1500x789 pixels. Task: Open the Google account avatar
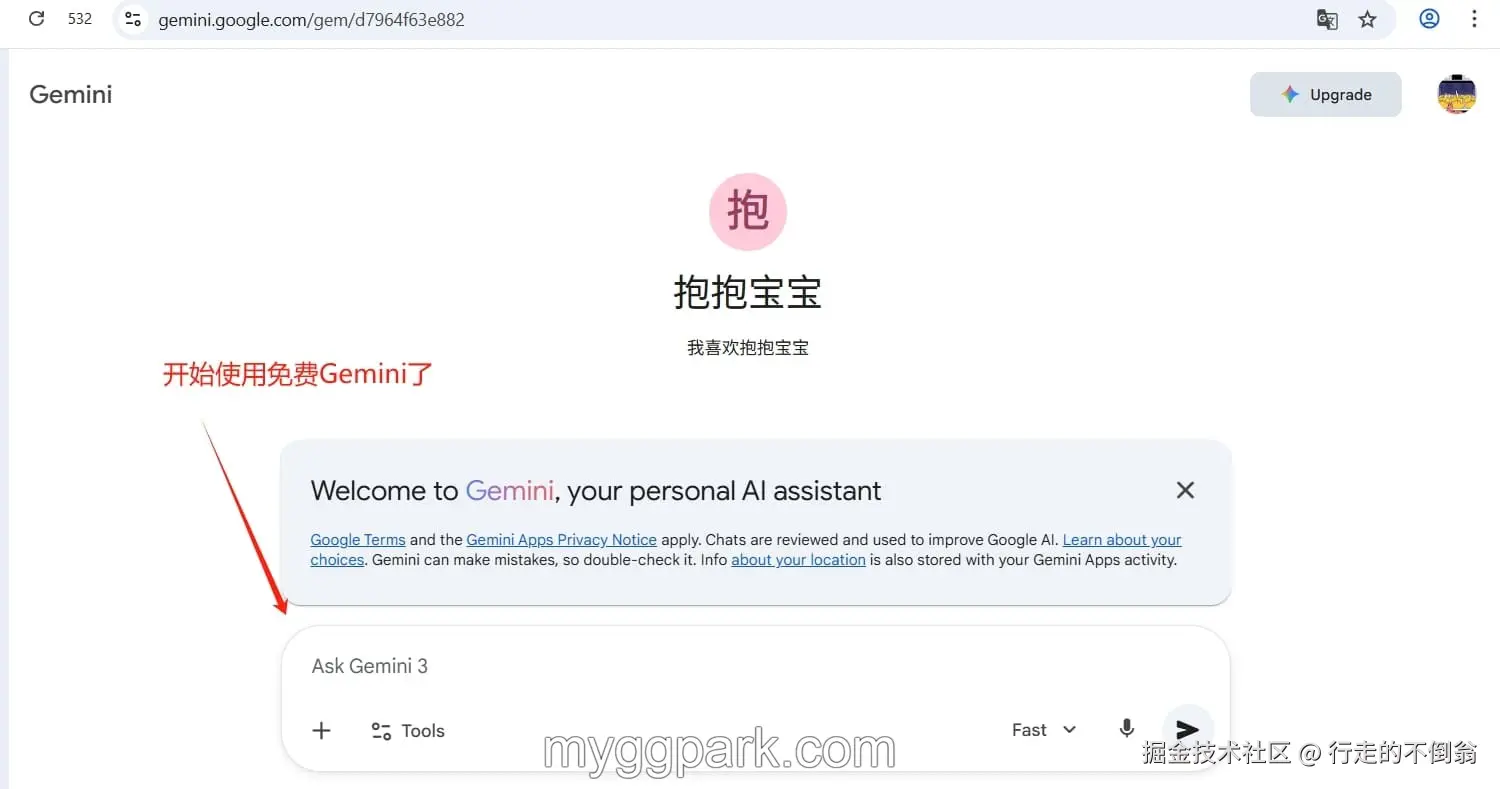pos(1456,95)
